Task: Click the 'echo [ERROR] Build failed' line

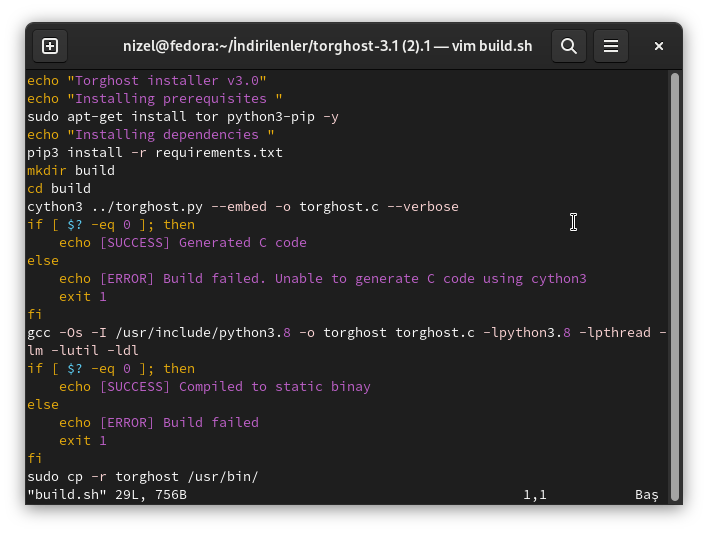Action: click(159, 423)
